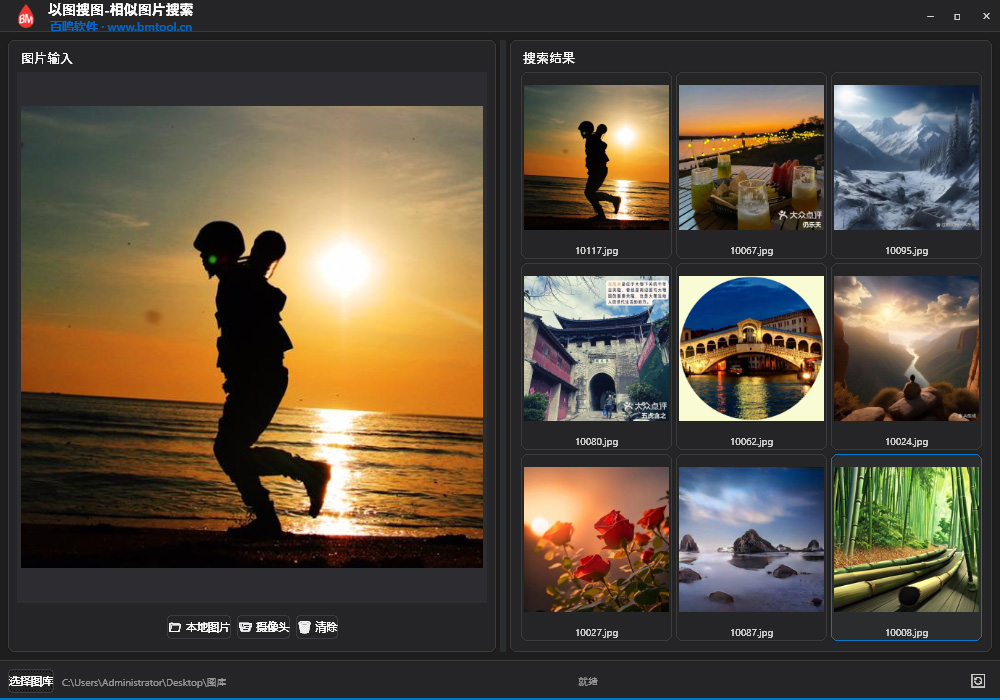Image resolution: width=1000 pixels, height=700 pixels.
Task: Start the camera with 摄像头 button
Action: [x=264, y=627]
